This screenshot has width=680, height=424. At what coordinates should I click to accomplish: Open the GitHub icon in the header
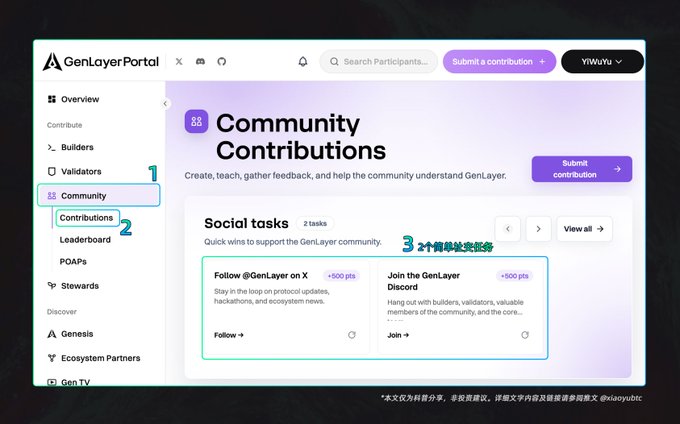pos(222,62)
